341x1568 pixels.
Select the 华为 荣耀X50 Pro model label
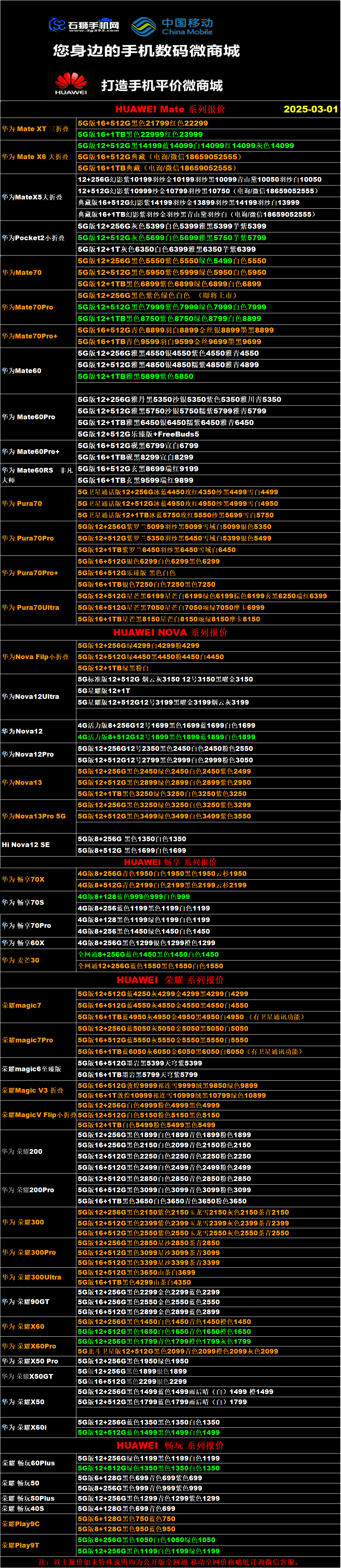click(31, 1361)
